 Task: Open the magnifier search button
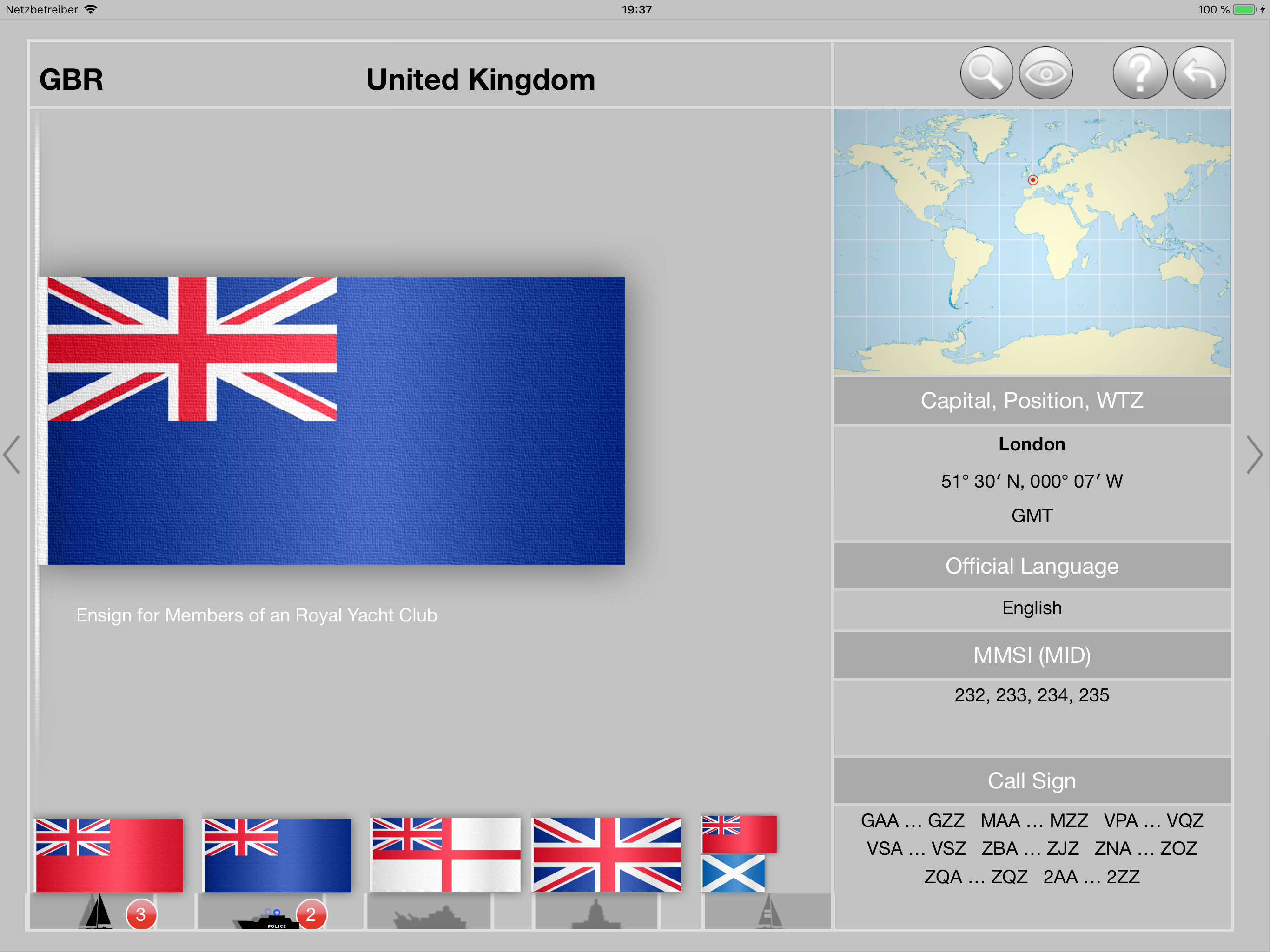[x=986, y=73]
